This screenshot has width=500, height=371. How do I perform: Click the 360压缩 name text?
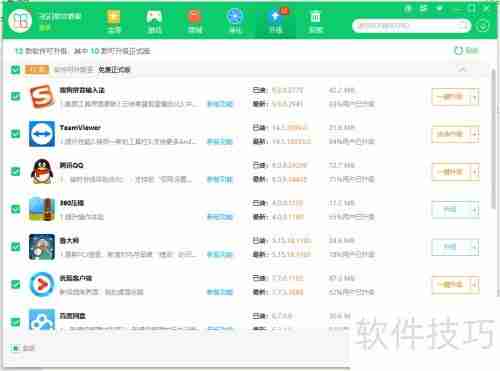72,203
